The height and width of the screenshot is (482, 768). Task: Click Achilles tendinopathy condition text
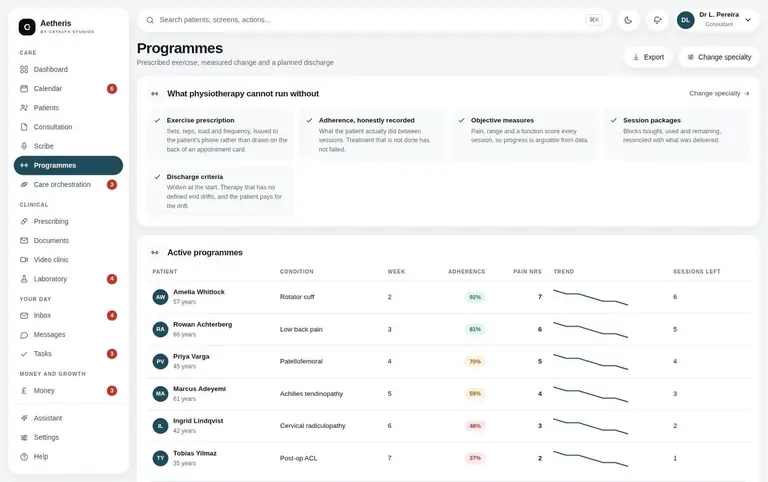pos(311,394)
